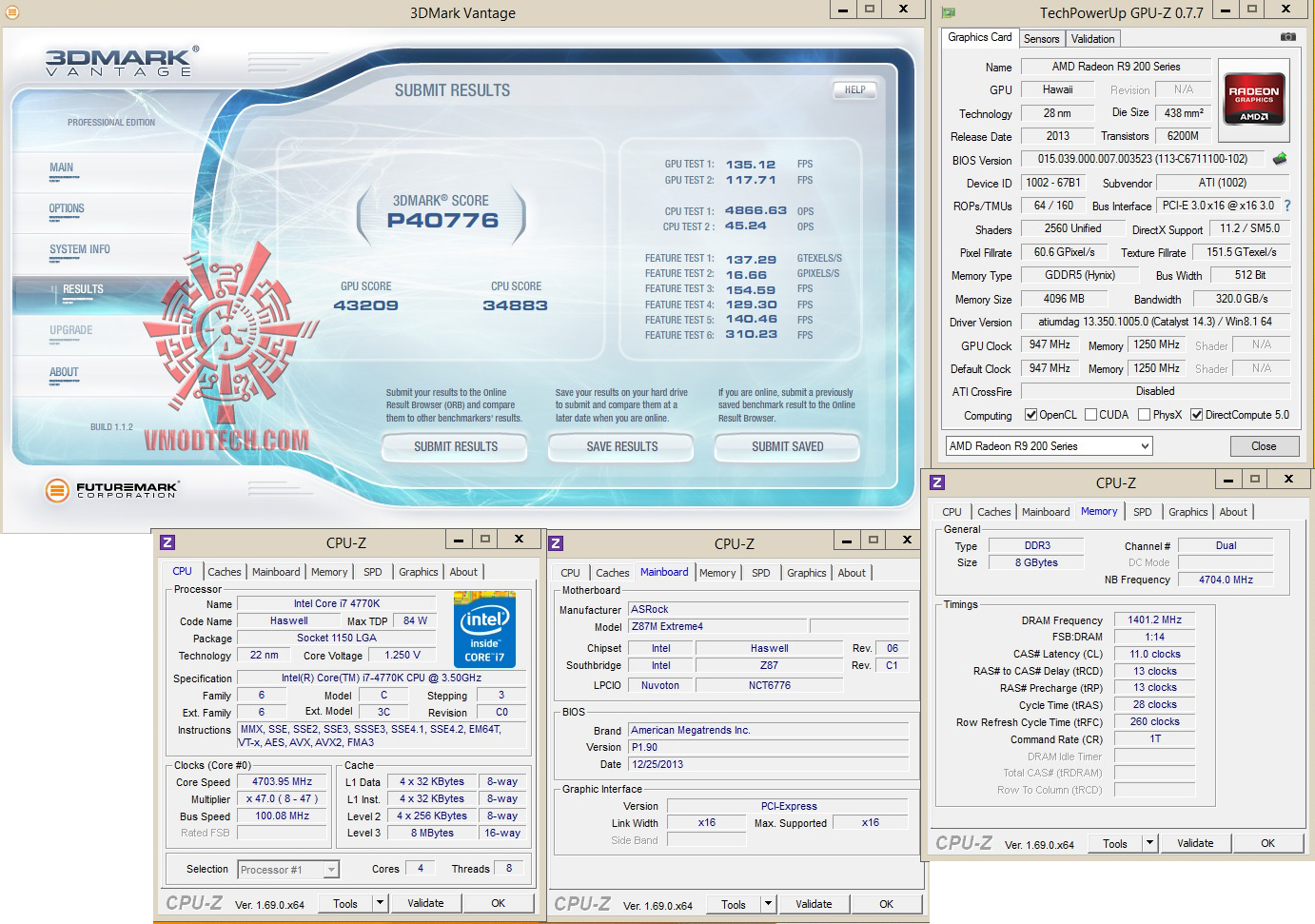This screenshot has height=924, width=1315.
Task: Click the CPU-Z DRAM Frequency value '1401.2 MHz'
Action: tap(1155, 619)
